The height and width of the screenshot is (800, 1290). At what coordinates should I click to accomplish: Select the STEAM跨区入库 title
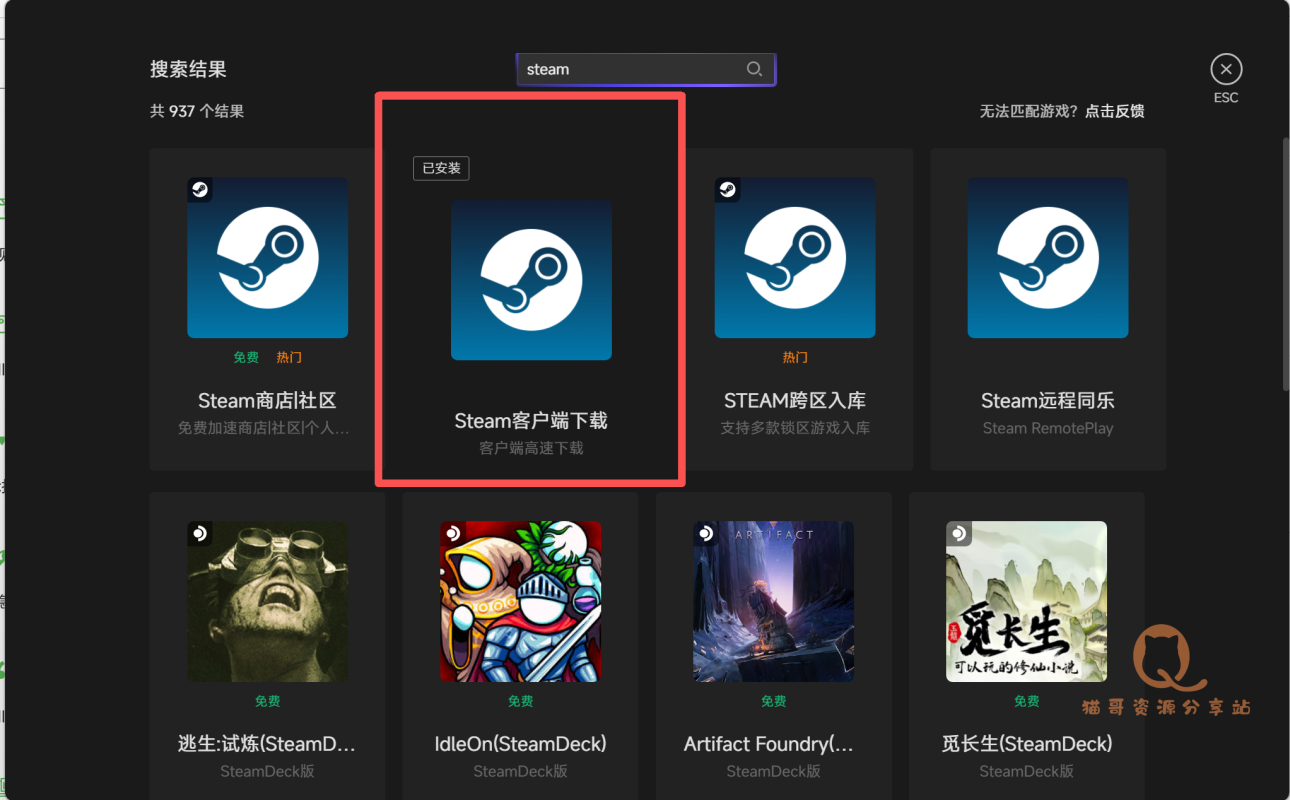coord(795,400)
